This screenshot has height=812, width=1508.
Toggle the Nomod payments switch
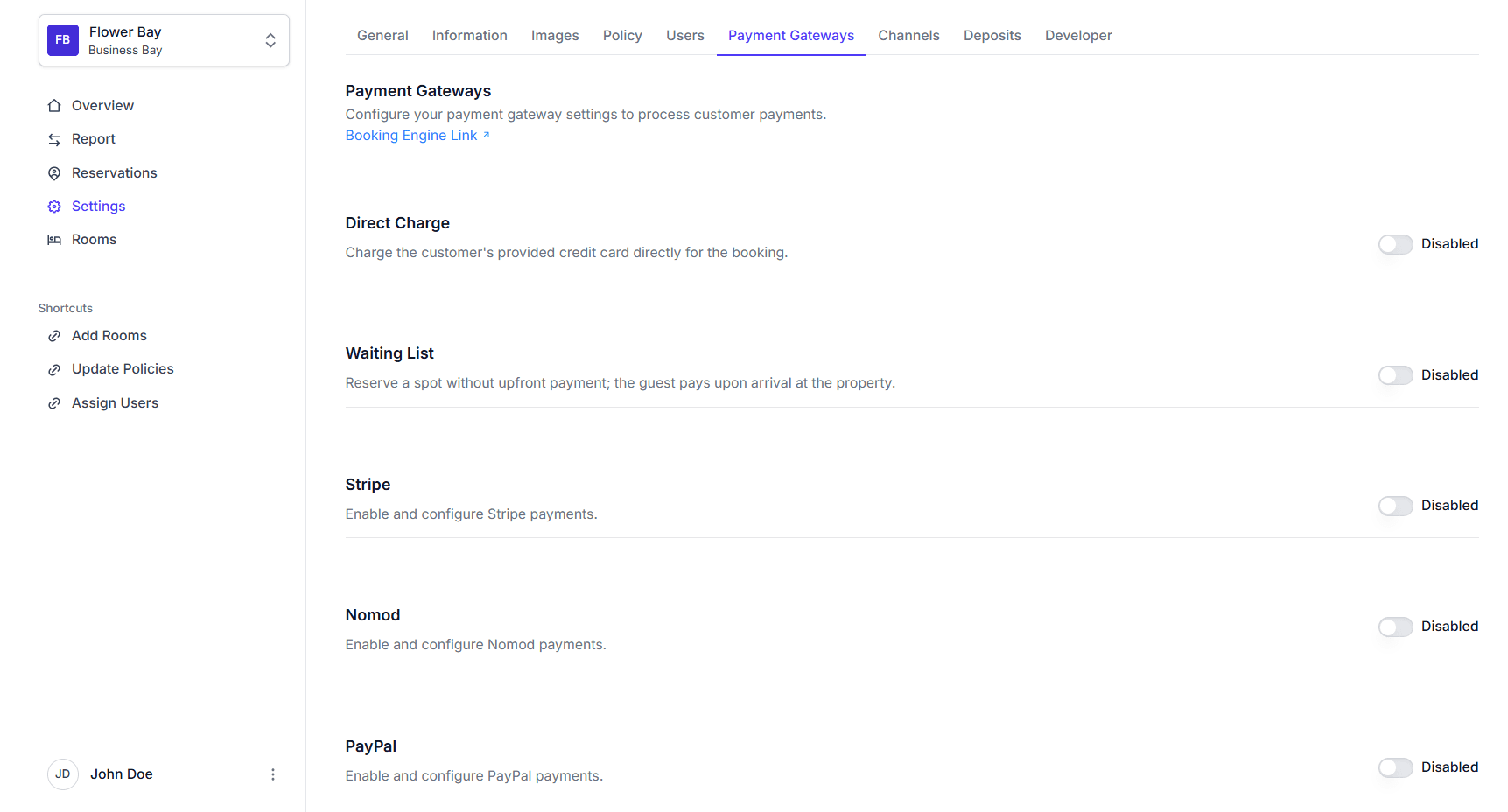[x=1395, y=626]
